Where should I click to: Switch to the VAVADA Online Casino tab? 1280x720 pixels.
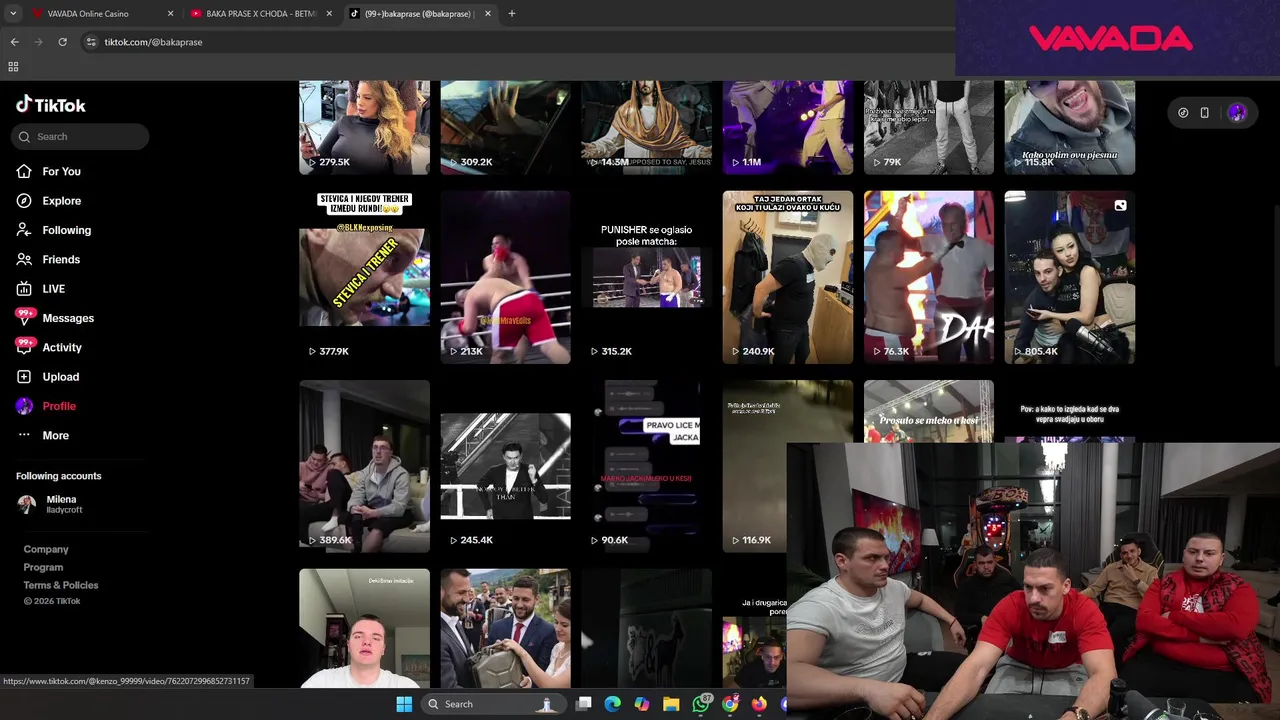[x=101, y=14]
